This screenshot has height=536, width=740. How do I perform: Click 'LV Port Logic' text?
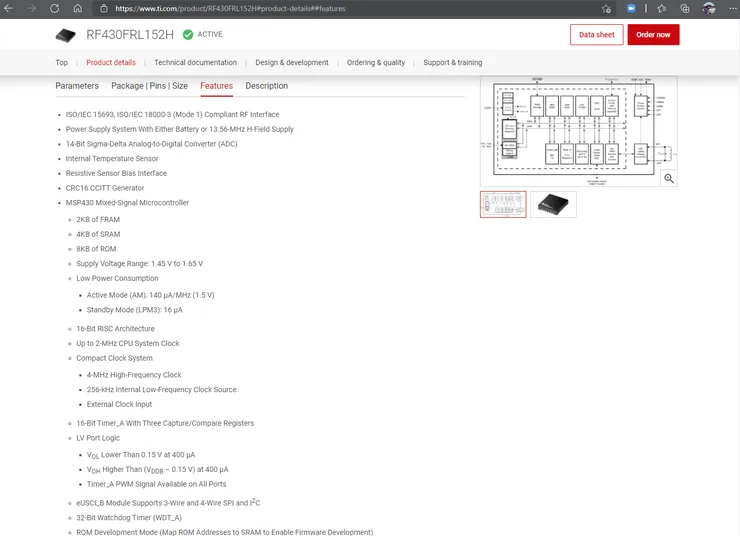coord(98,438)
